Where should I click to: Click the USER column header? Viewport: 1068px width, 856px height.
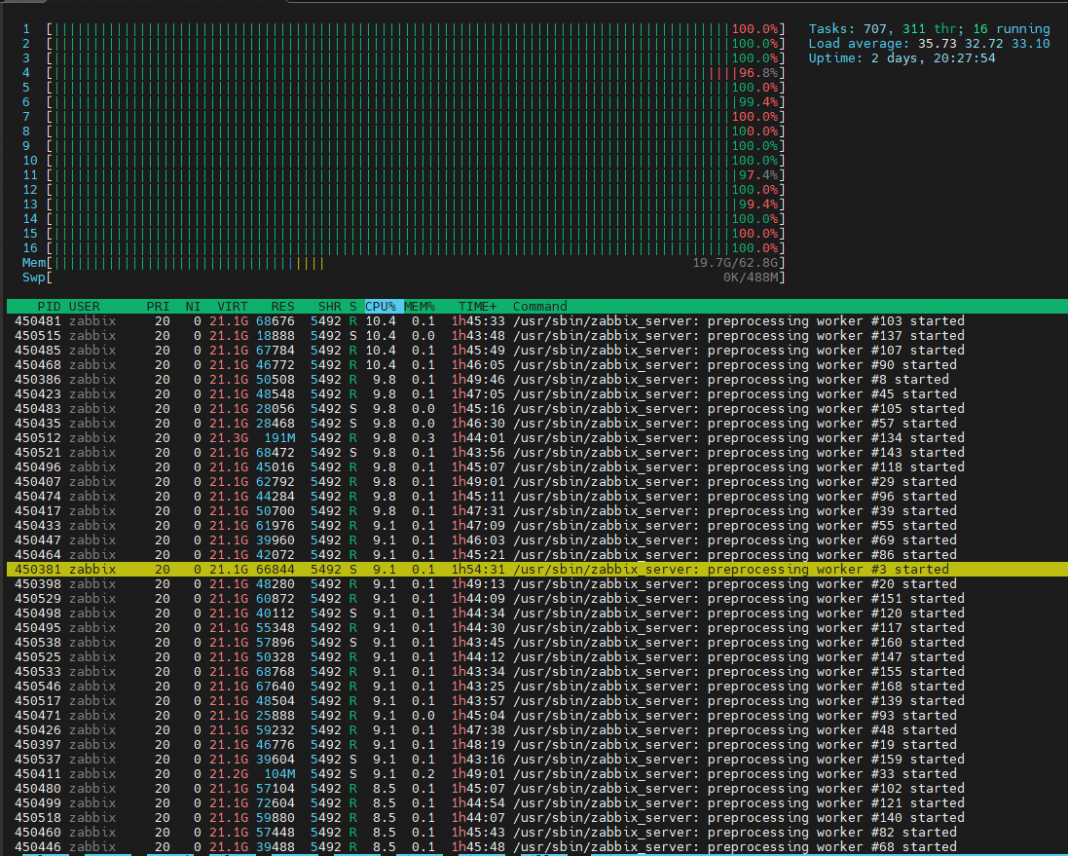point(84,306)
